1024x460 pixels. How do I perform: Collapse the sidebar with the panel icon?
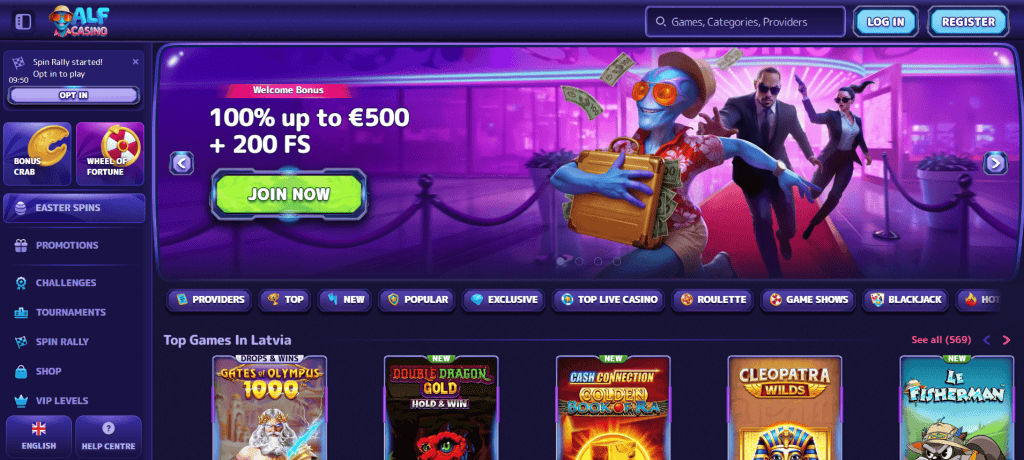pos(23,22)
